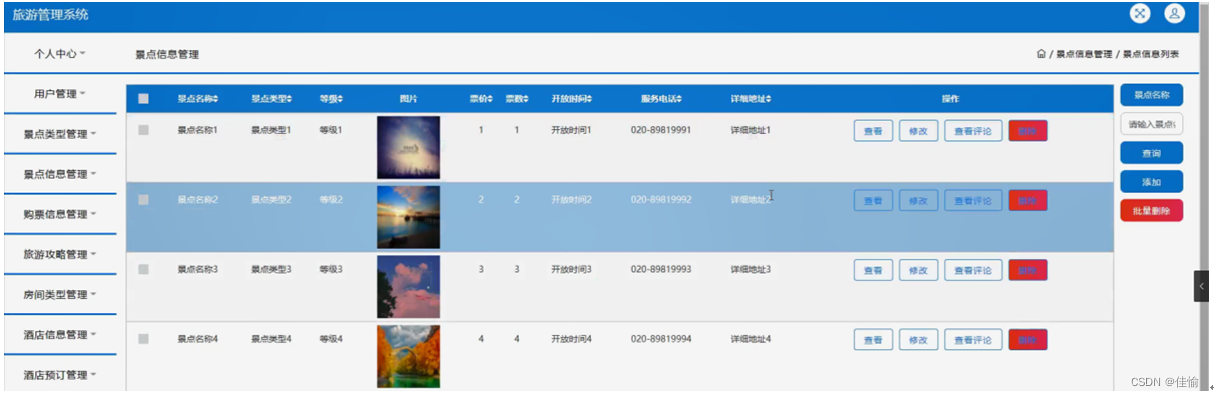Screen dimensions: 1214x397
Task: Expand the 购票信息管理 menu
Action: click(60, 214)
